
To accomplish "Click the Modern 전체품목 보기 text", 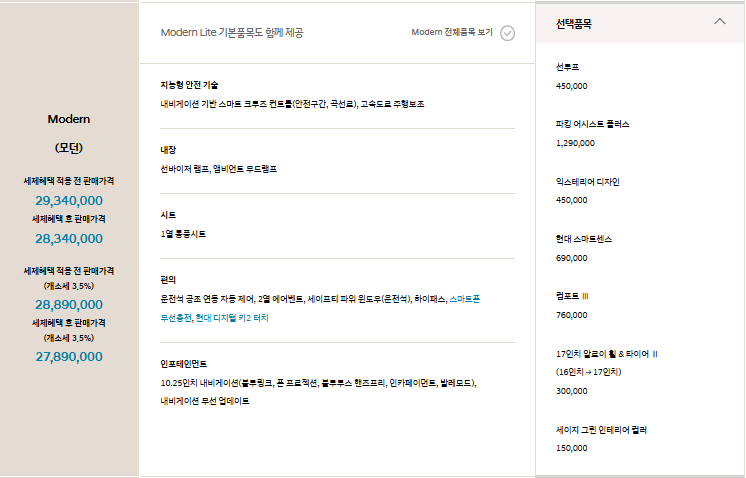I will click(x=452, y=32).
